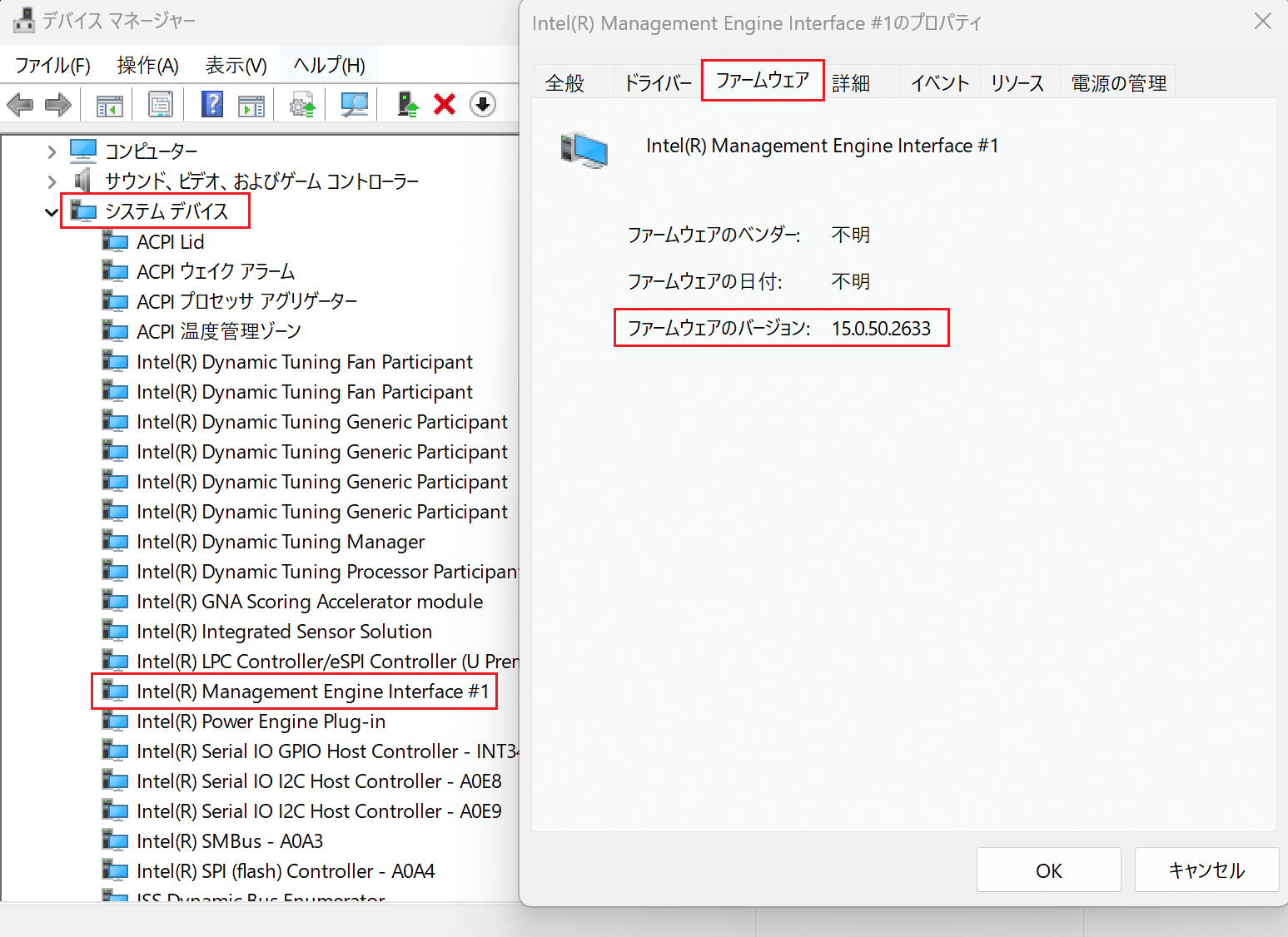Screen dimensions: 1288x937
Task: Click the OK button
Action: tap(1049, 870)
